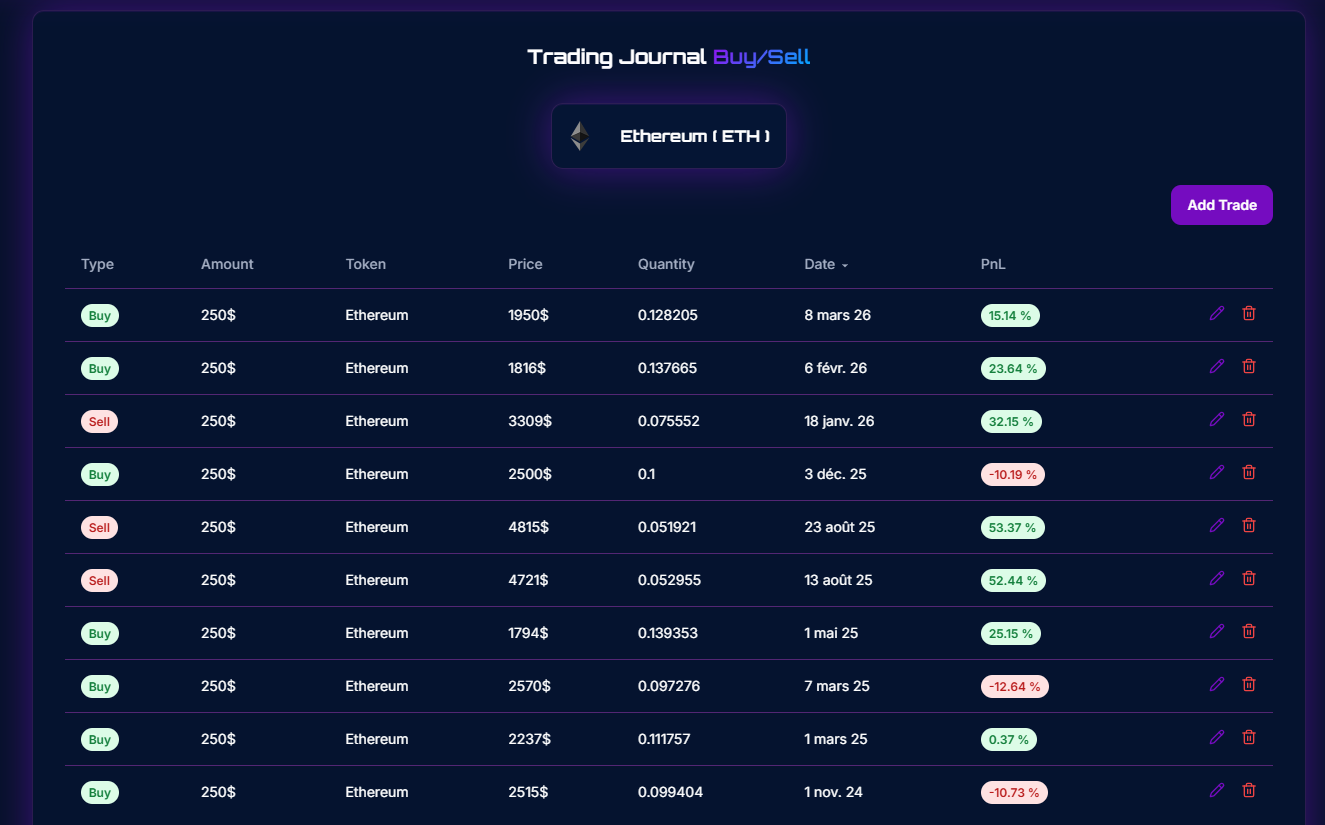This screenshot has height=825, width=1325.
Task: Click pencil icon for 18 janv. 26 trade
Action: pos(1217,420)
